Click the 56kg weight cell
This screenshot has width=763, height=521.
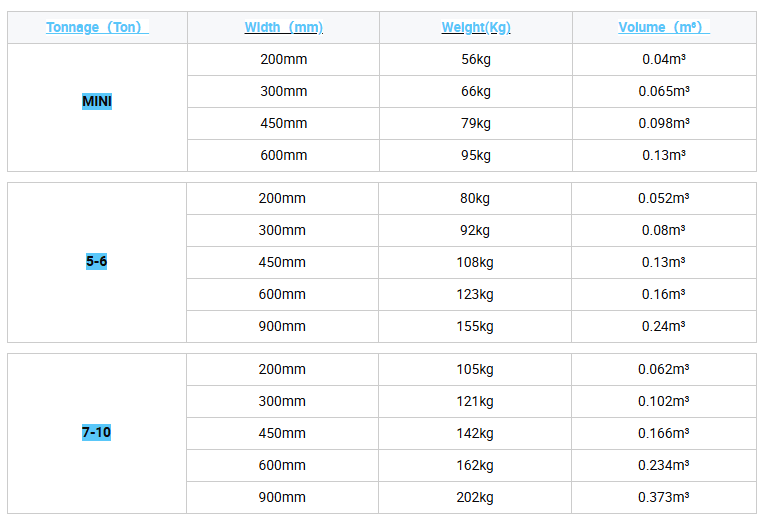(476, 60)
